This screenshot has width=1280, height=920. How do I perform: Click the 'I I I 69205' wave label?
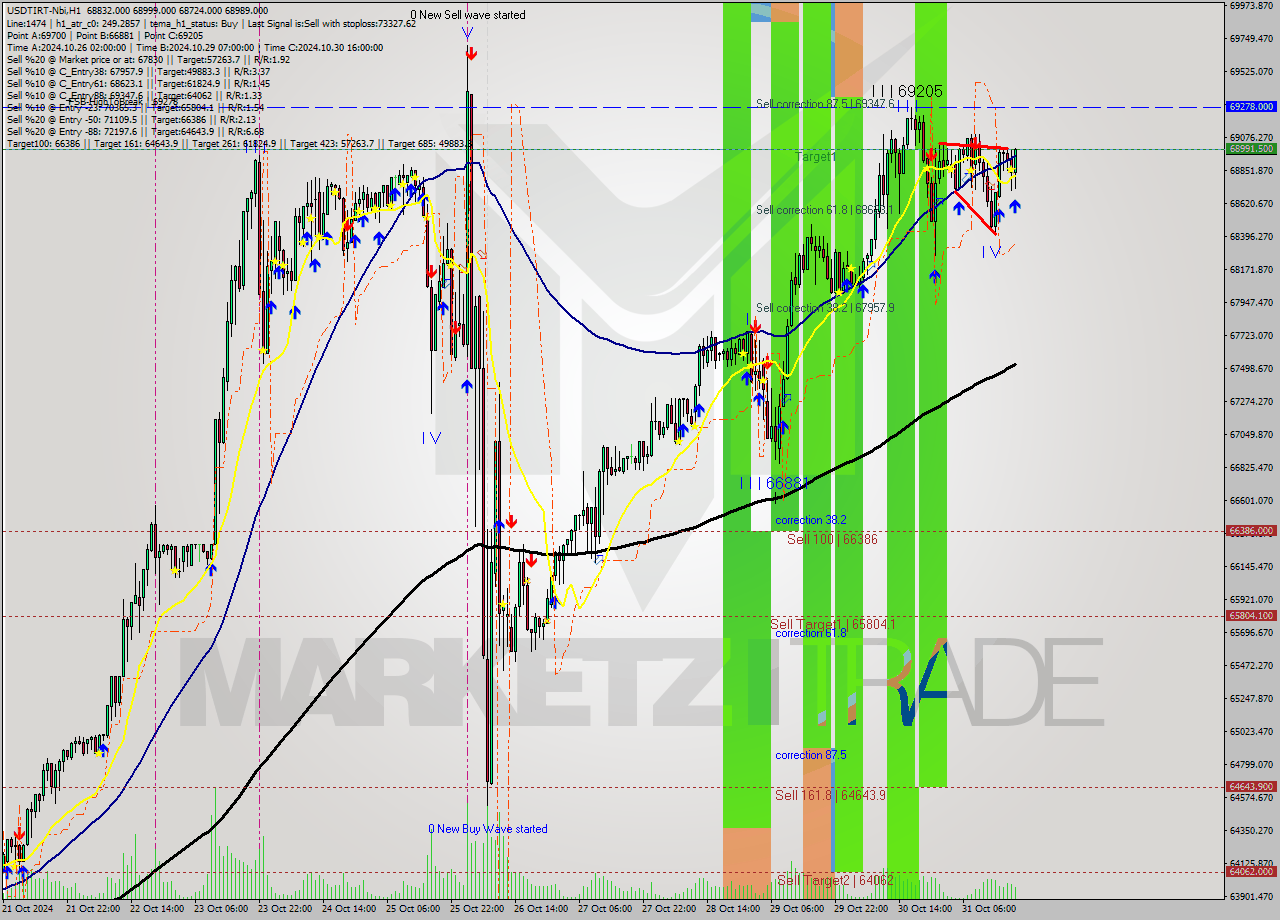tap(908, 91)
